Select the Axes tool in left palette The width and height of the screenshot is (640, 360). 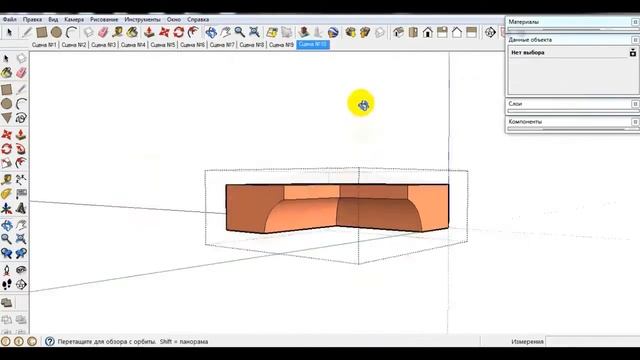tap(7, 209)
